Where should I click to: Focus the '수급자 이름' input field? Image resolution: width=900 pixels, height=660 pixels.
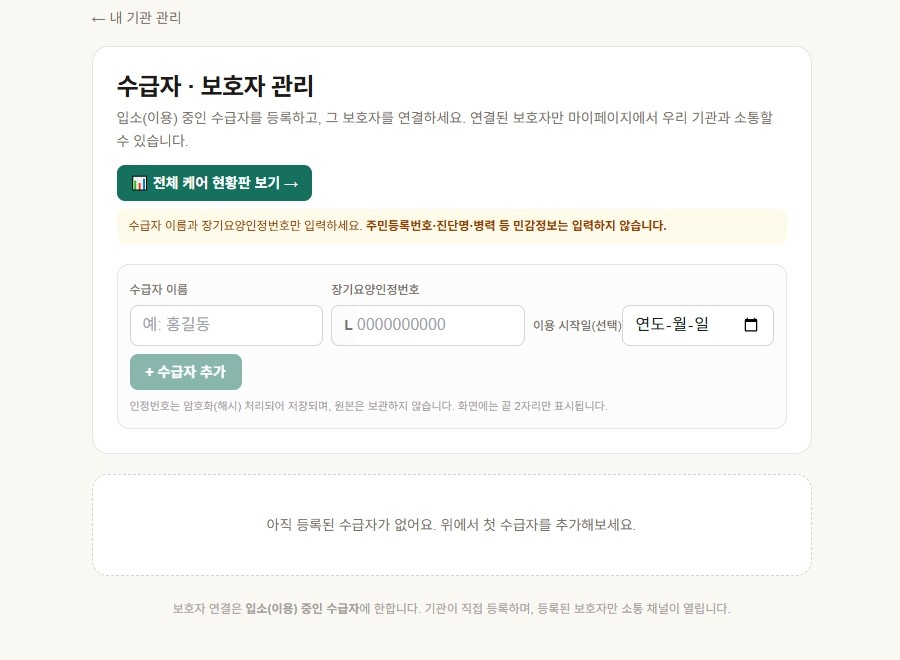226,325
